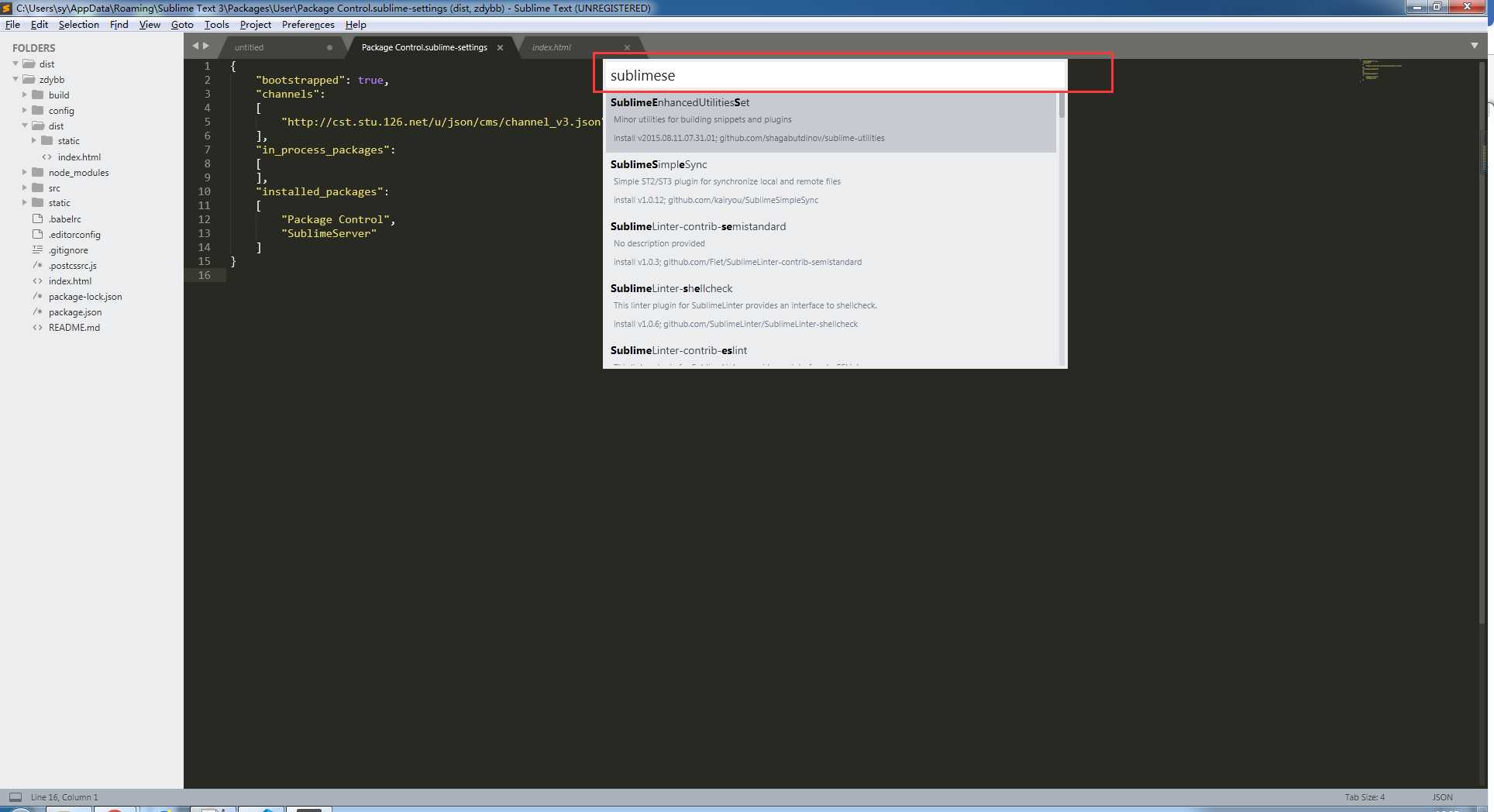1494x812 pixels.
Task: Go to previous tab with left arrow
Action: 195,46
